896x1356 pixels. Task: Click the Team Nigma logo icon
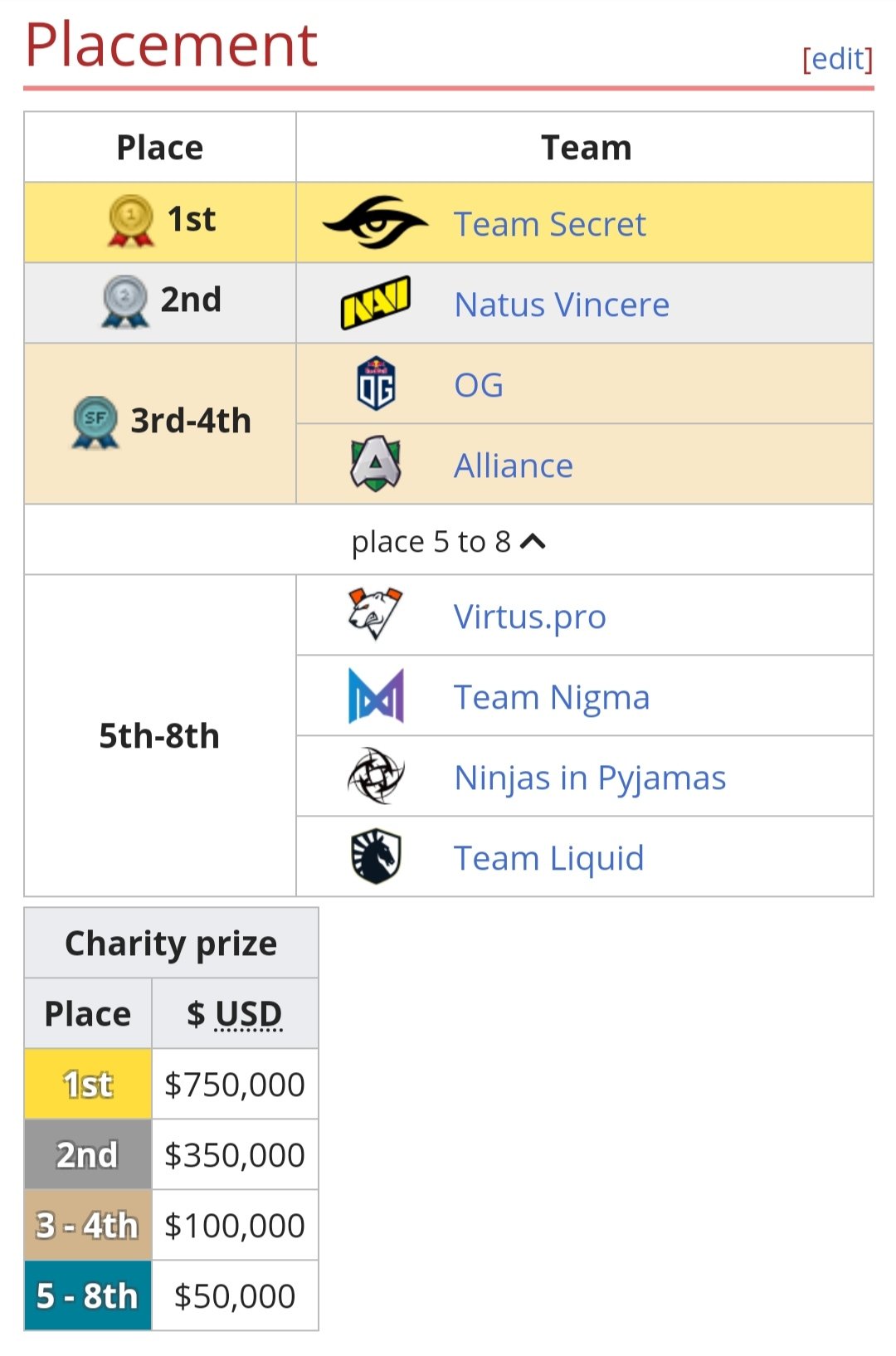[x=376, y=695]
